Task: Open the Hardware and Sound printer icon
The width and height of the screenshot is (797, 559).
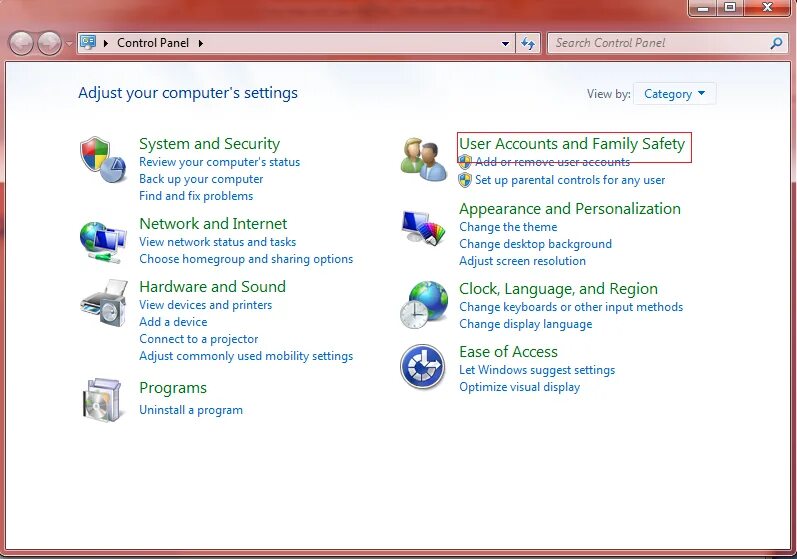Action: (103, 303)
